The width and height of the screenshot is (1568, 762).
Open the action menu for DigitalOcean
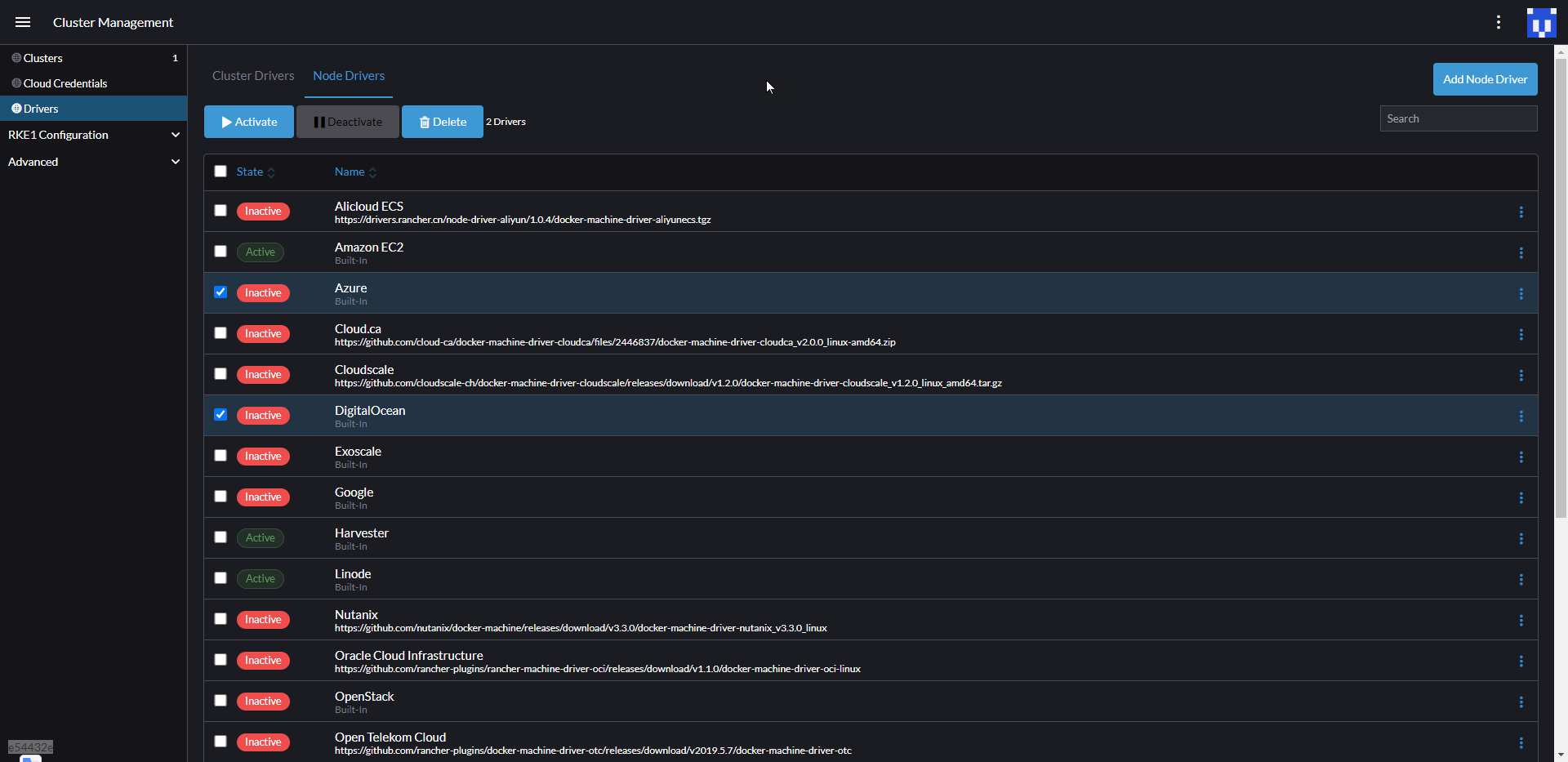(1521, 416)
